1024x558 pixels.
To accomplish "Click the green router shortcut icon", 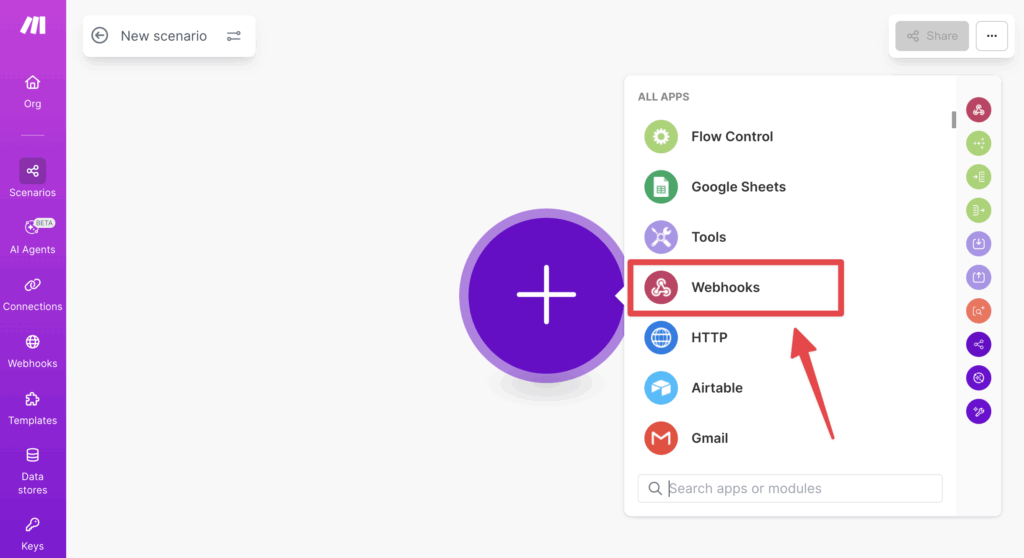I will coord(978,143).
